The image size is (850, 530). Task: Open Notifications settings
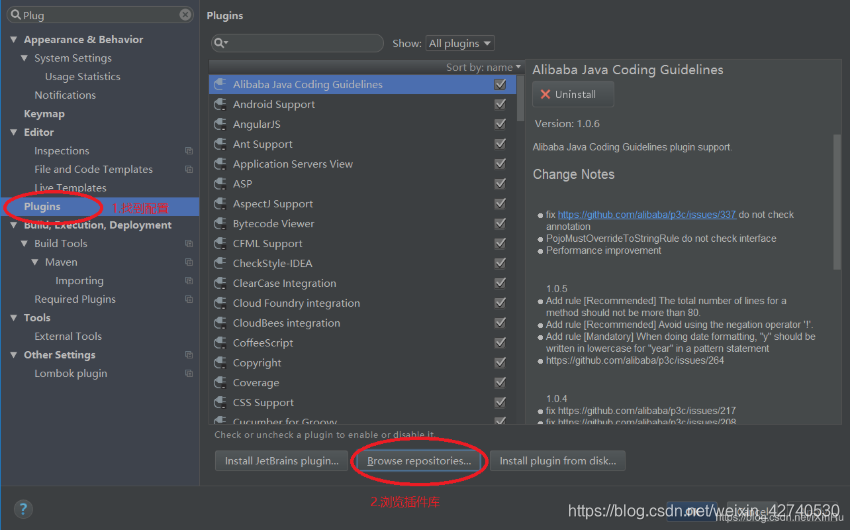pyautogui.click(x=65, y=95)
